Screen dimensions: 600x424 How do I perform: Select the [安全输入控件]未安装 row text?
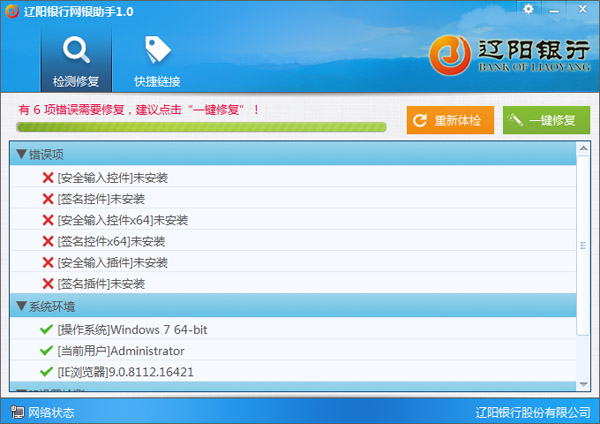112,178
